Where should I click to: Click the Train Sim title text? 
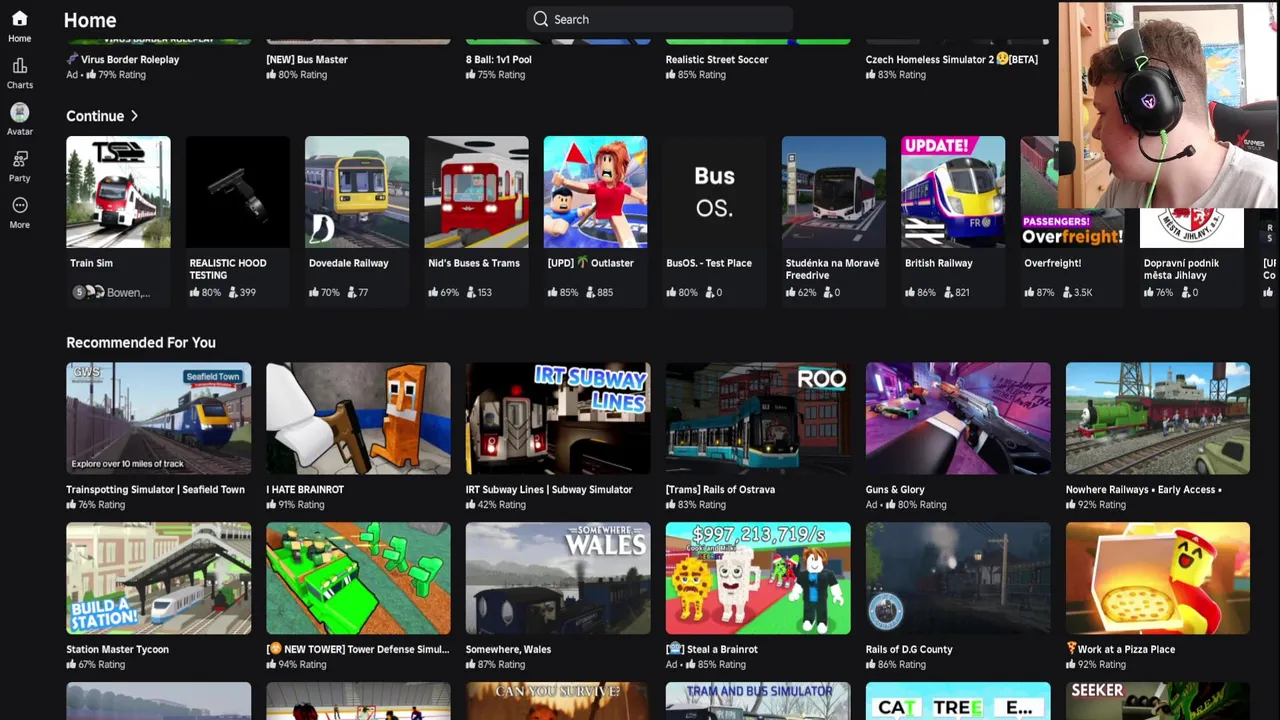point(91,263)
